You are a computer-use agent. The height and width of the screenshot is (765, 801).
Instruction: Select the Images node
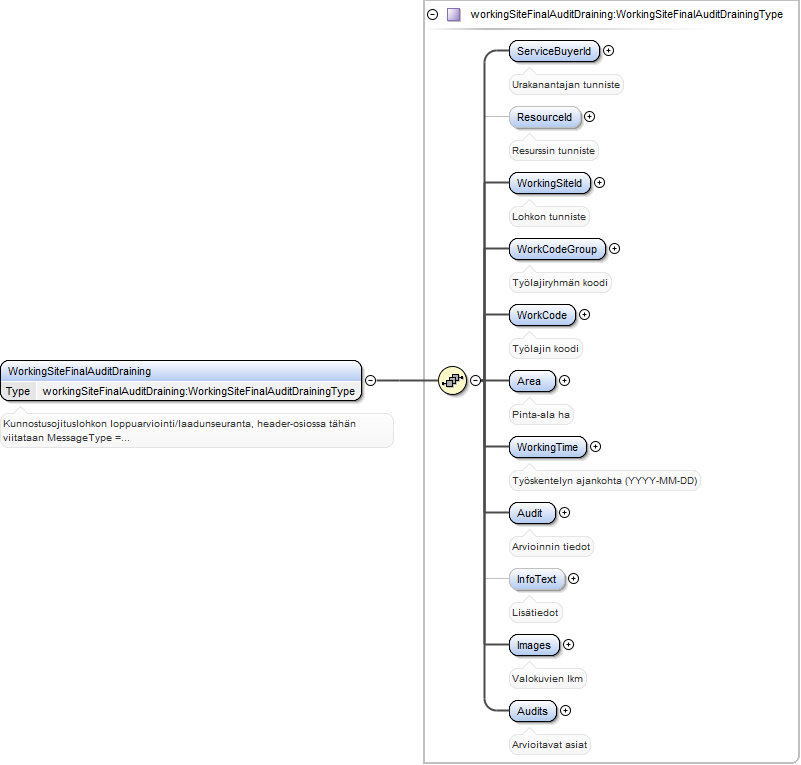coord(534,645)
